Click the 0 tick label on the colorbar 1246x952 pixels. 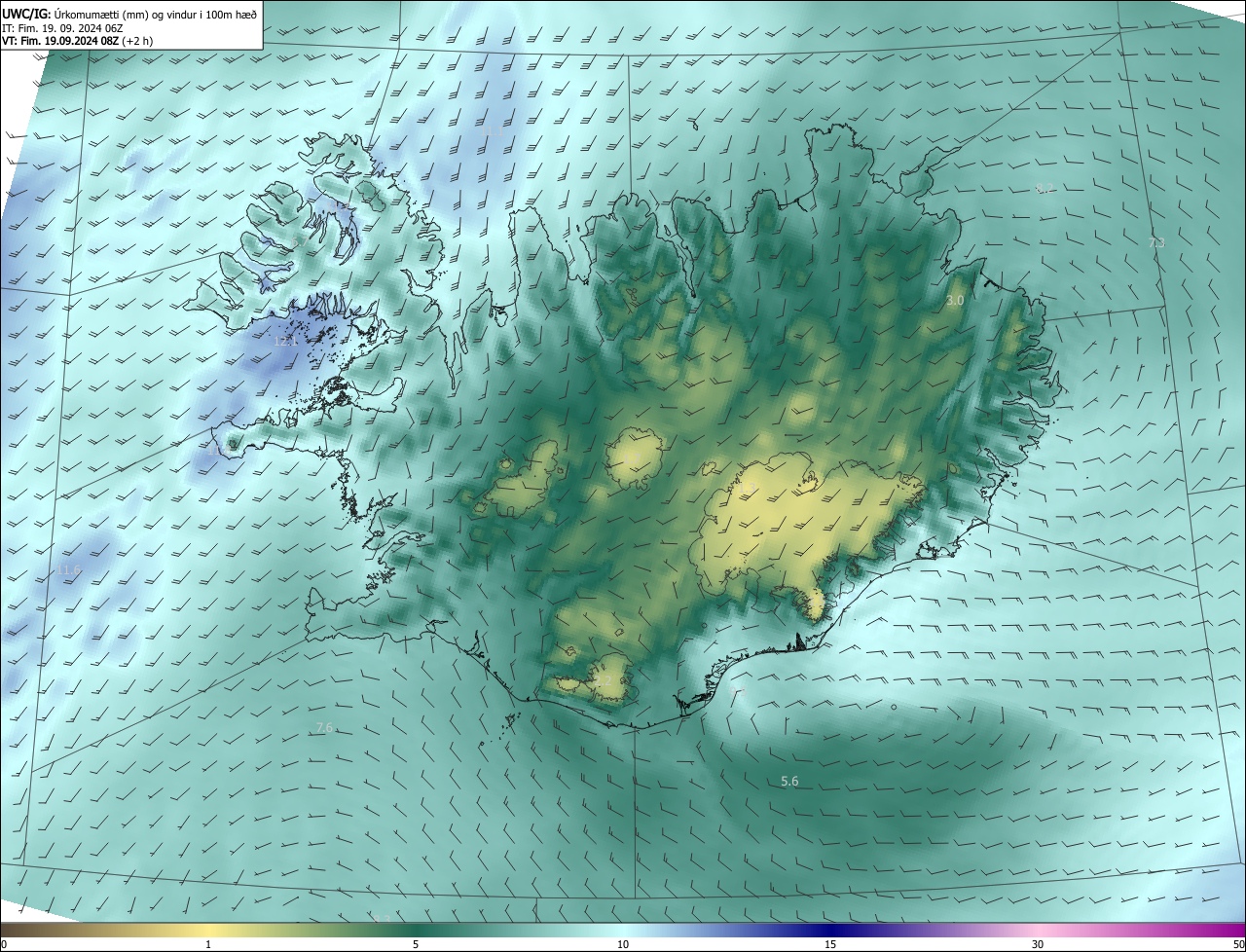coord(4,944)
